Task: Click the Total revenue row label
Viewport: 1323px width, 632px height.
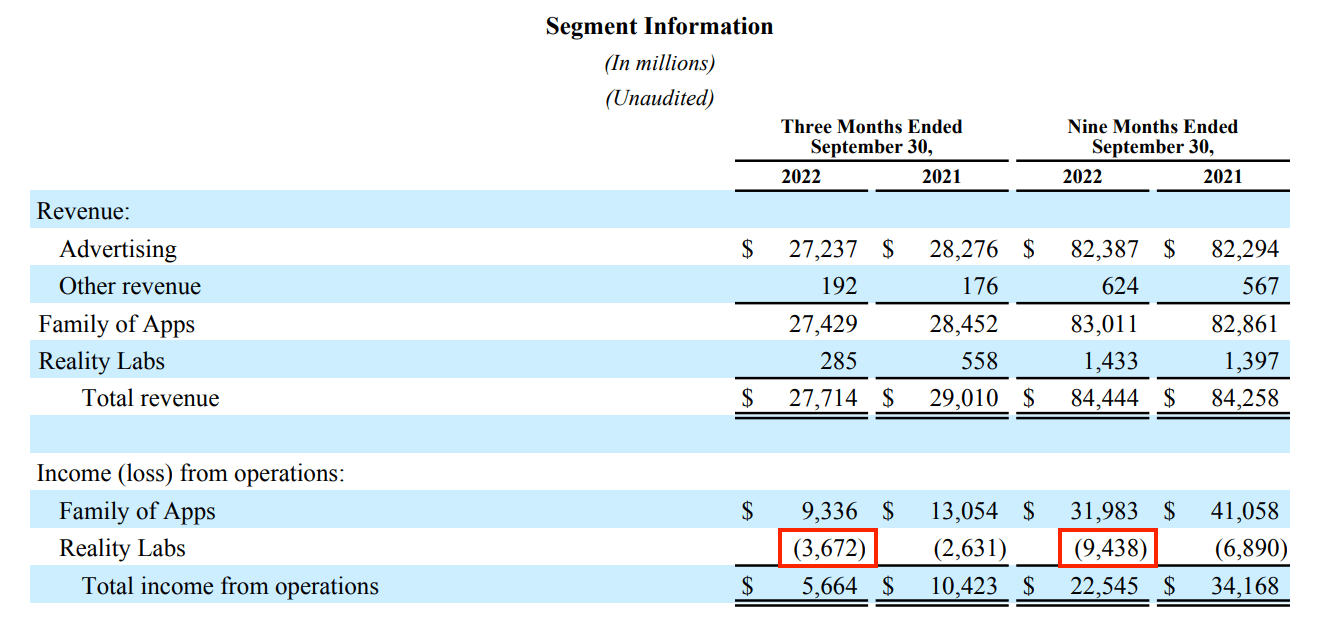Action: point(150,398)
